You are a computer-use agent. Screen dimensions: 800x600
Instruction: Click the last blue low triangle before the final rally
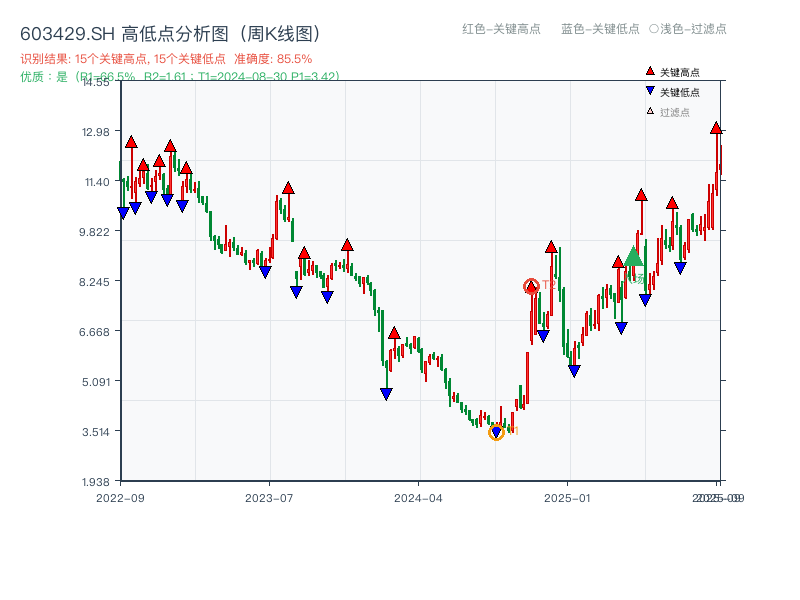pyautogui.click(x=680, y=268)
